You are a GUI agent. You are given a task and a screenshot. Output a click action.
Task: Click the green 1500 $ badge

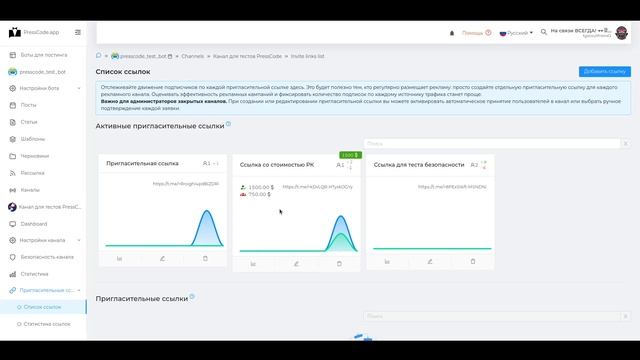[350, 155]
